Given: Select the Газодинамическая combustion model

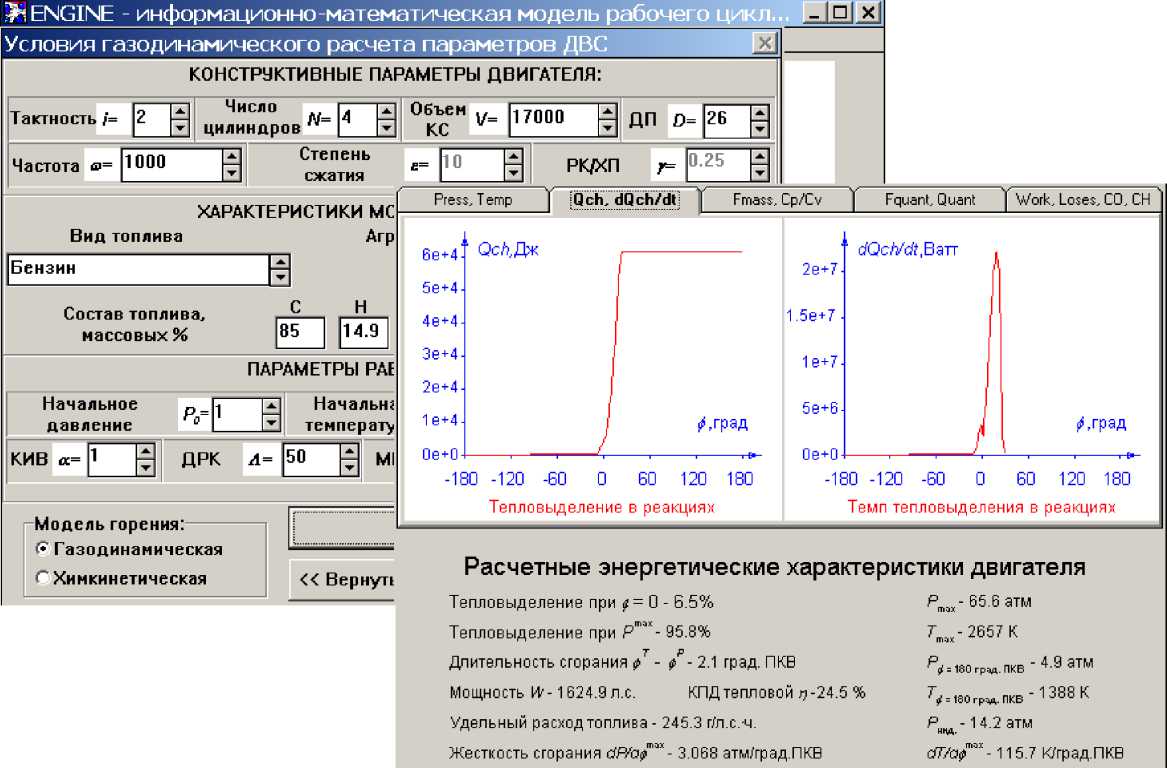Looking at the screenshot, I should point(130,549).
